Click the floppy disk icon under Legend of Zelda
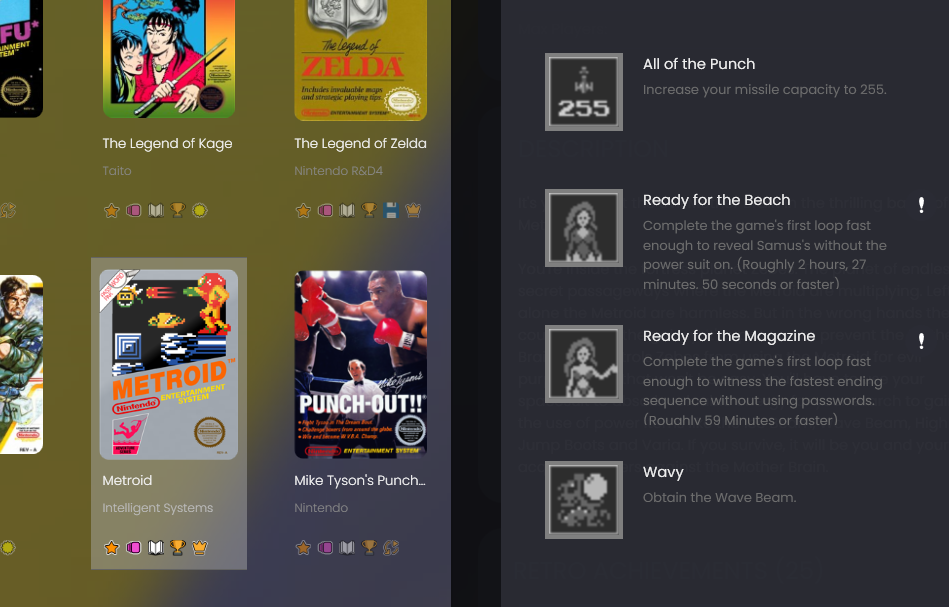The width and height of the screenshot is (949, 607). pyautogui.click(x=391, y=211)
